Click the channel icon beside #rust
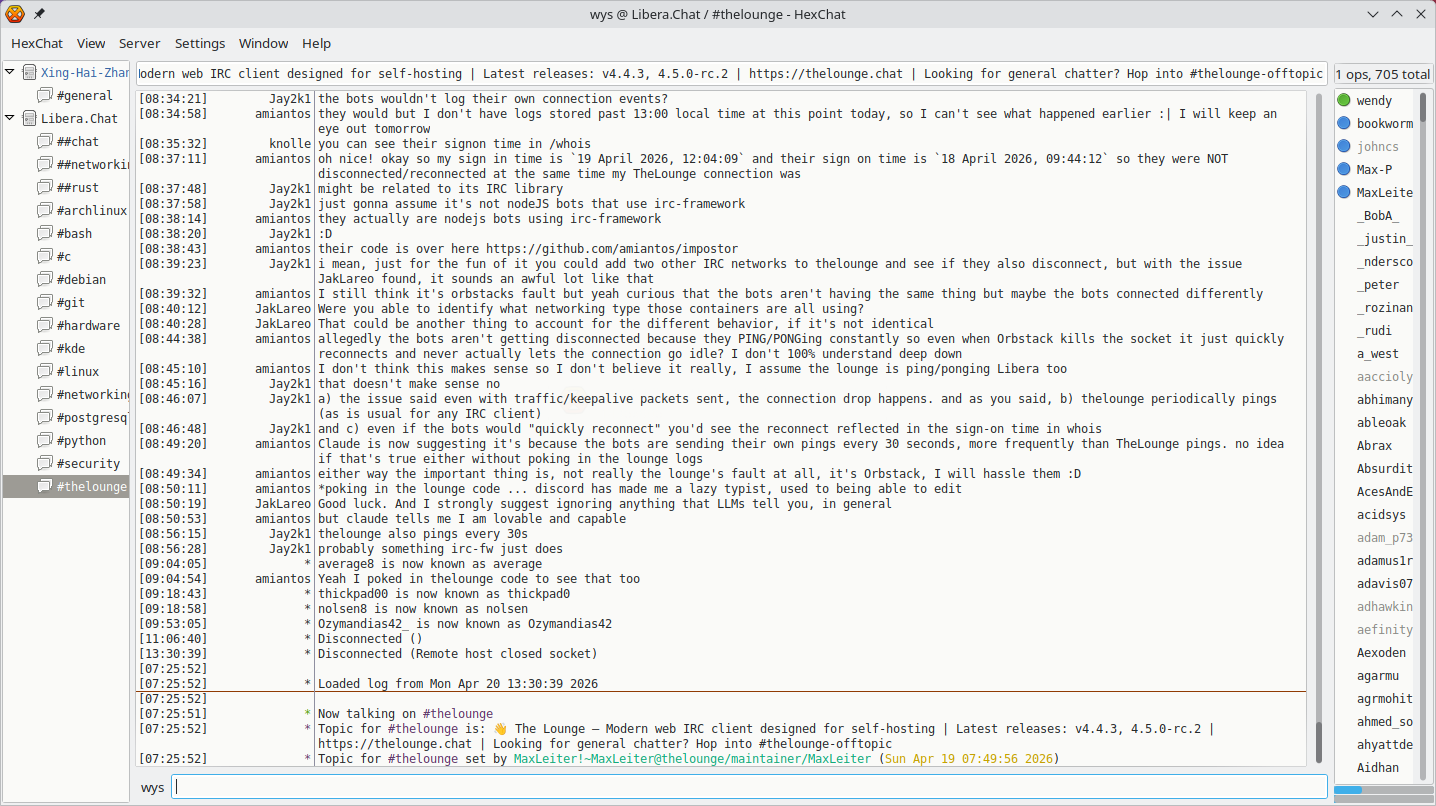 point(45,188)
